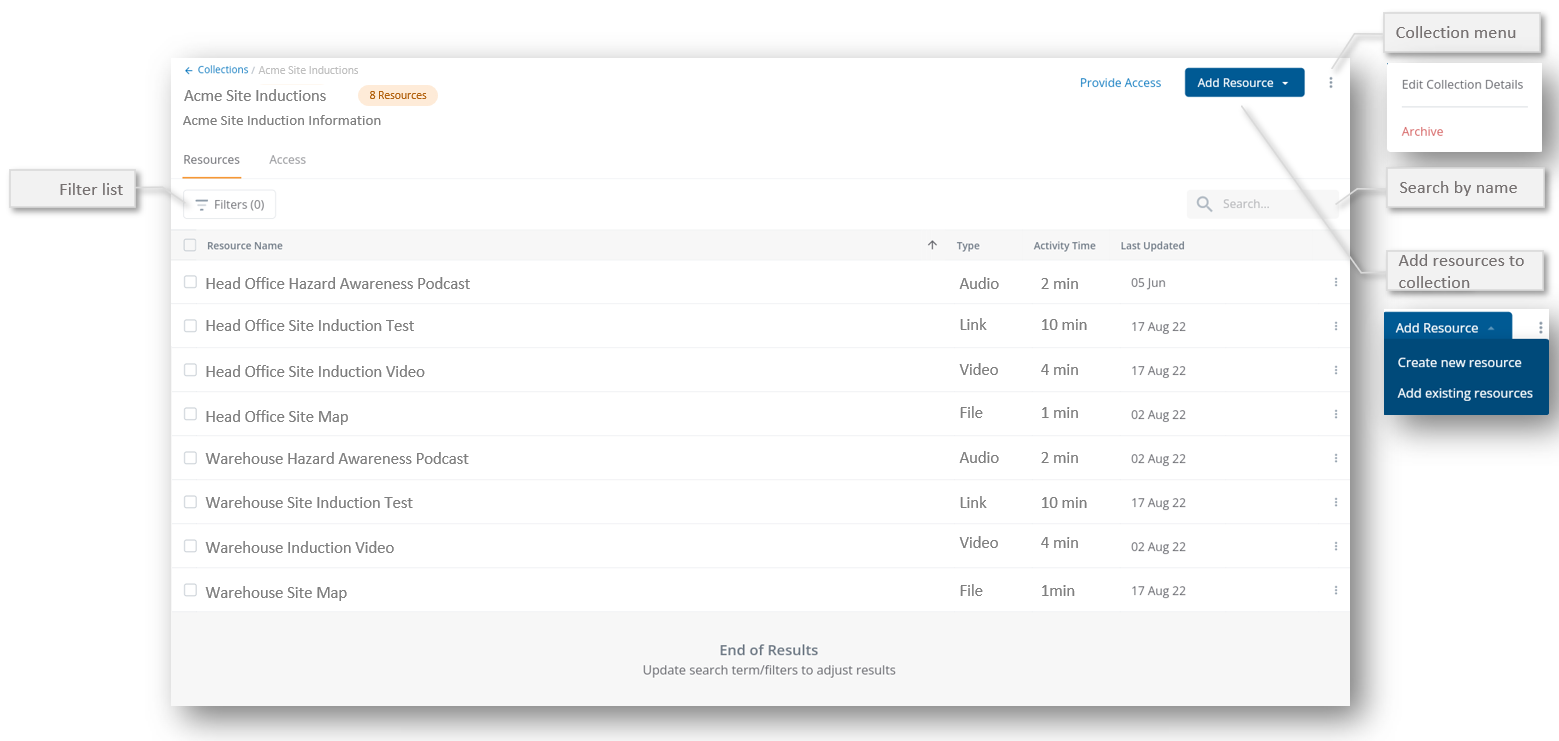1559x741 pixels.
Task: Click the back arrow next to Collections breadcrumb
Action: 188,71
